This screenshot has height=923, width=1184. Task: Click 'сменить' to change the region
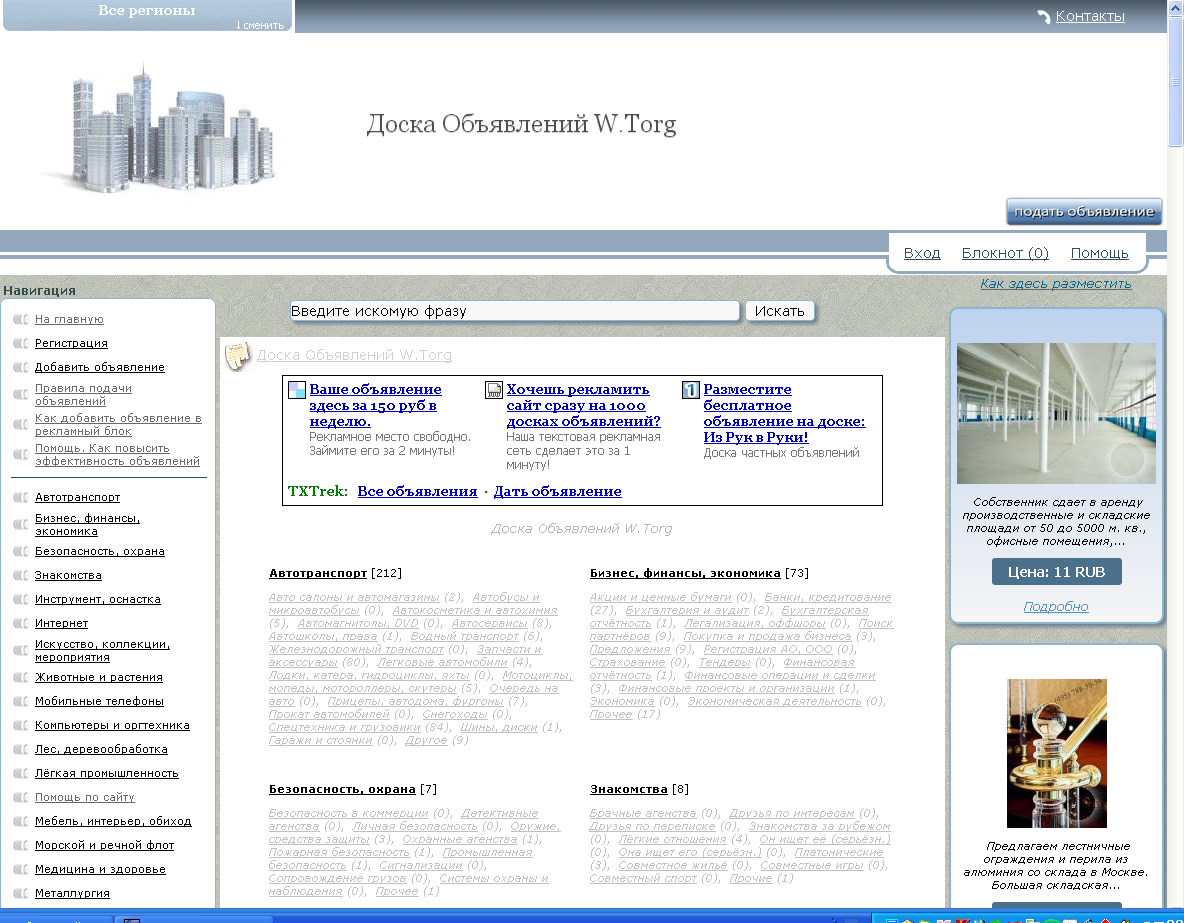point(260,25)
